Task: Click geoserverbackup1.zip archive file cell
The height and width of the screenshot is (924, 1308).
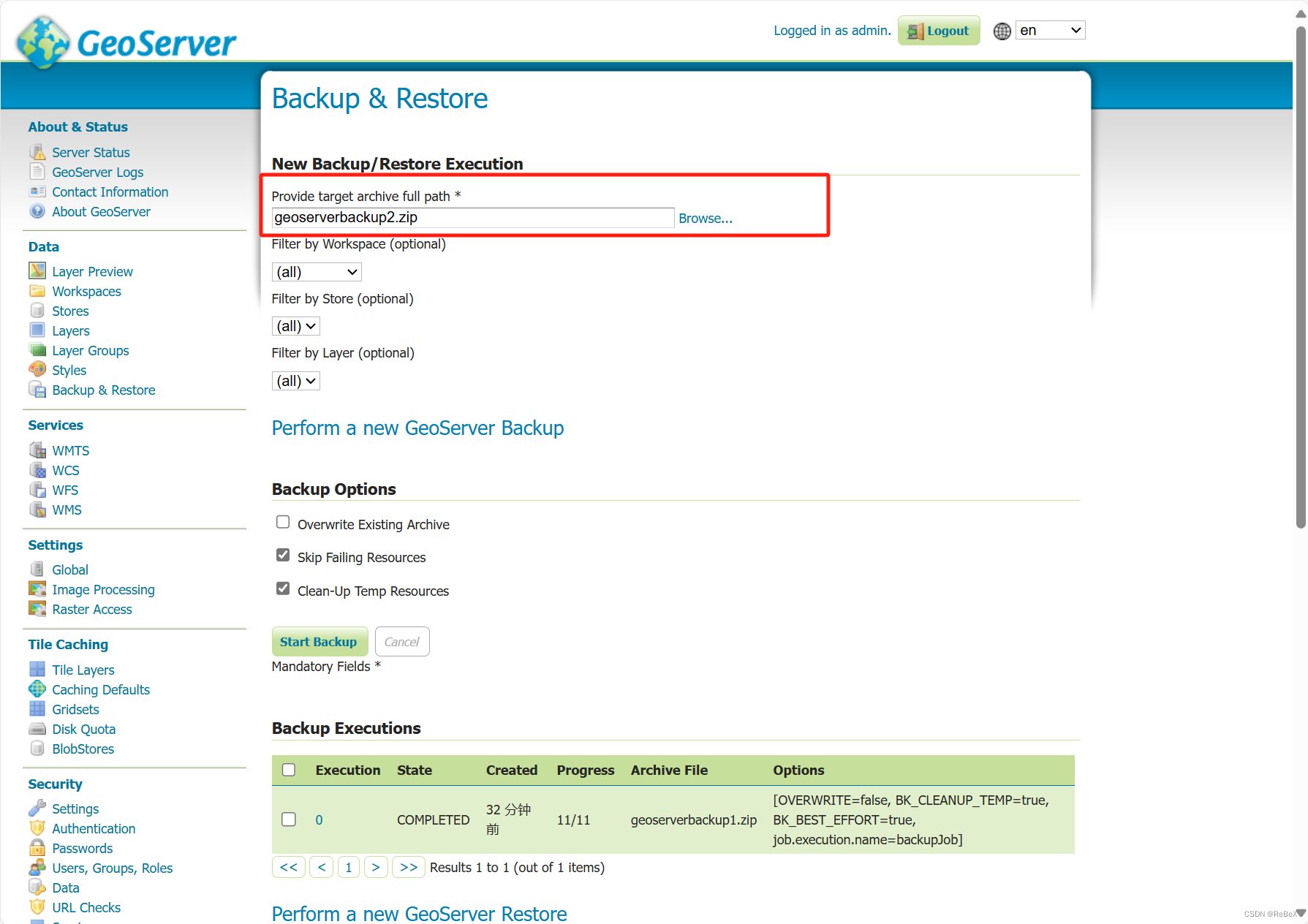Action: (x=694, y=819)
